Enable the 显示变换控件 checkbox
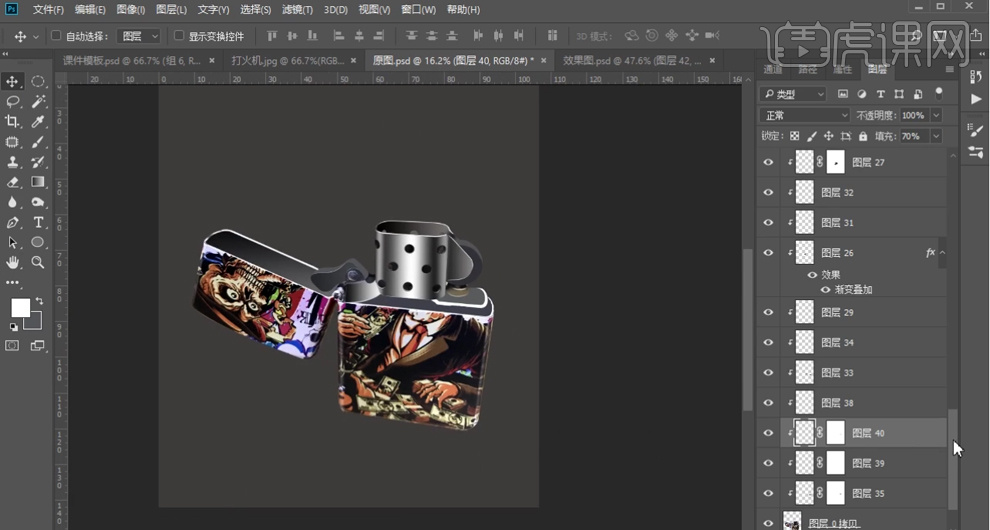The height and width of the screenshot is (530, 990). 179,36
